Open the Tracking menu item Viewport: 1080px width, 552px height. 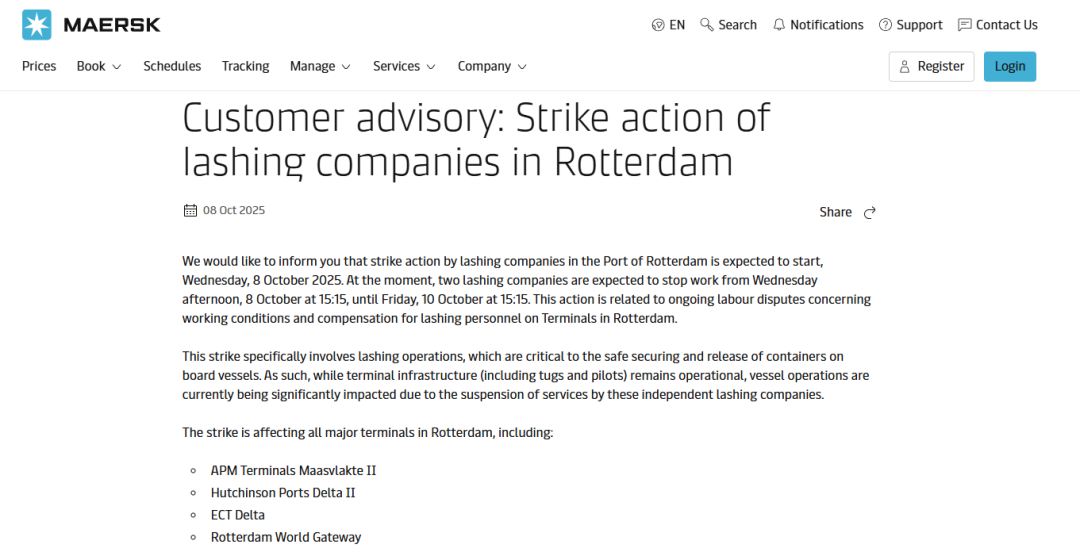pos(245,66)
